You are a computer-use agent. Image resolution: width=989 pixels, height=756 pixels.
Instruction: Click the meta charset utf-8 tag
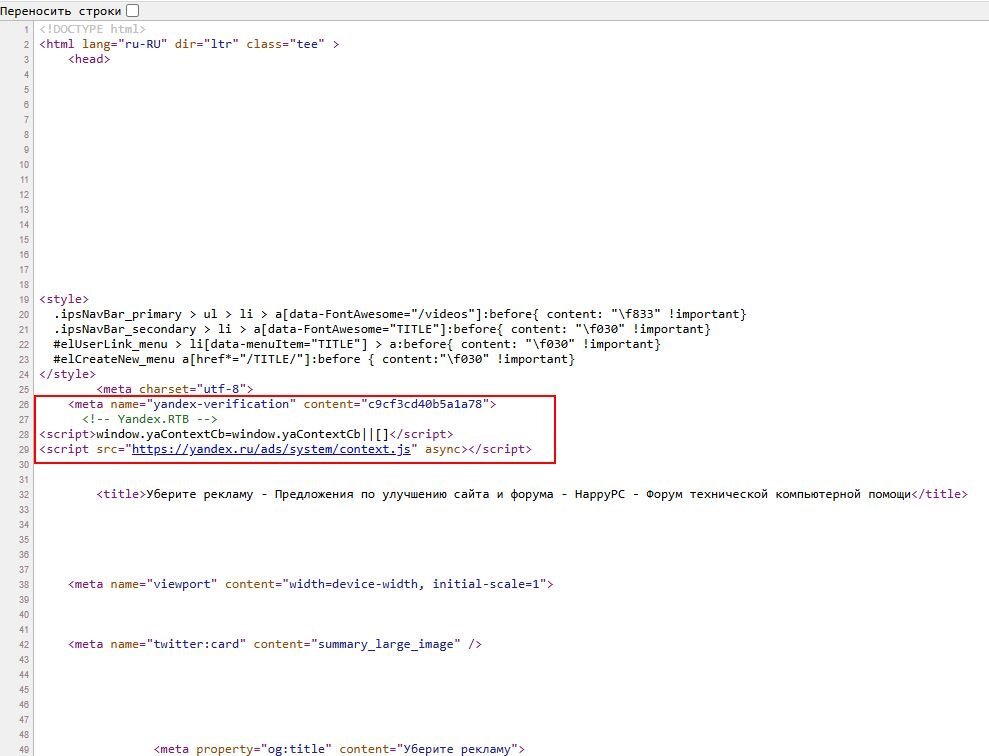coord(175,389)
